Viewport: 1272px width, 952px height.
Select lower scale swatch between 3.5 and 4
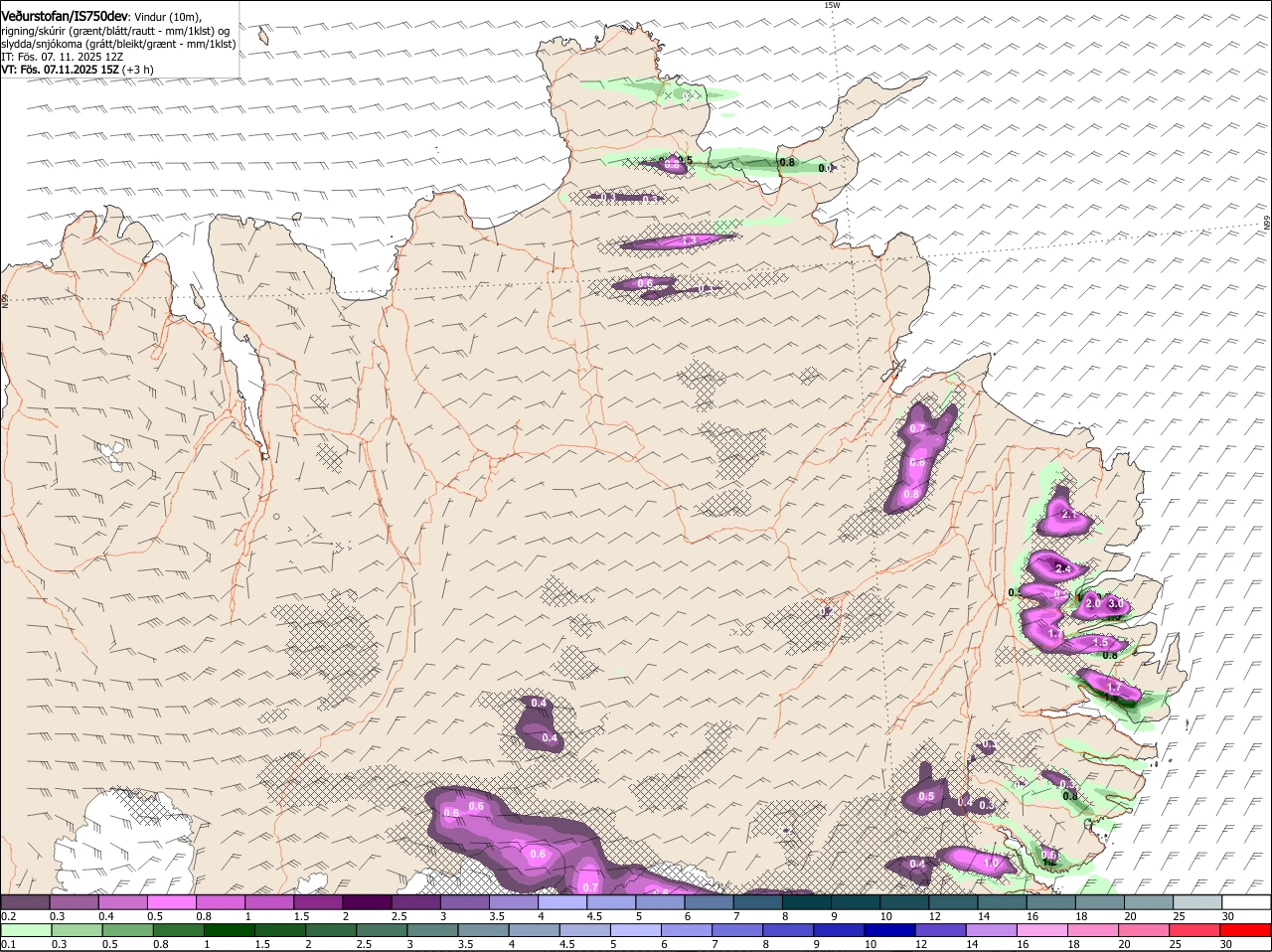click(484, 931)
